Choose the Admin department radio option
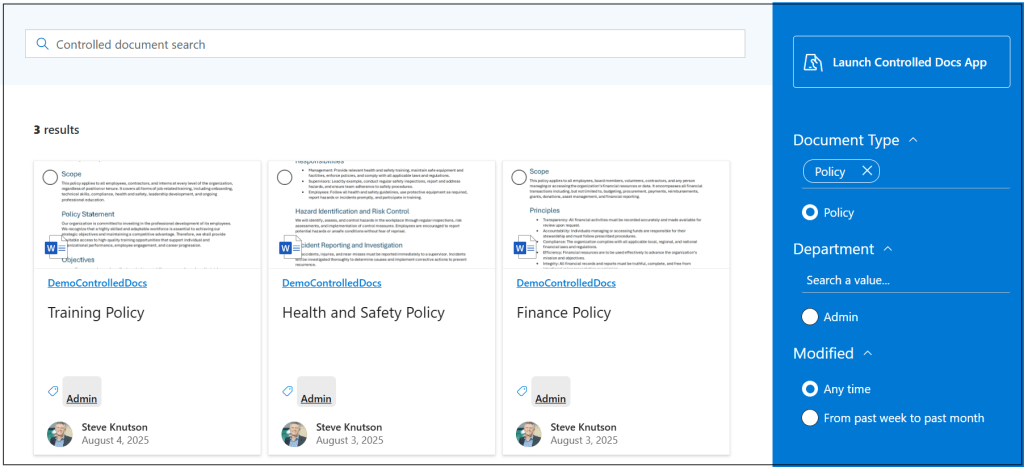 click(x=811, y=317)
